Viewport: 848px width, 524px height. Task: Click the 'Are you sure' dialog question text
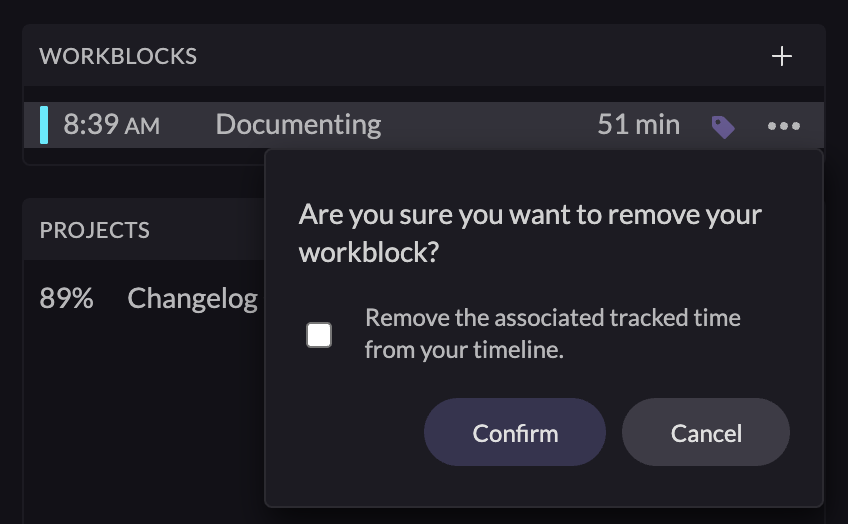click(530, 215)
